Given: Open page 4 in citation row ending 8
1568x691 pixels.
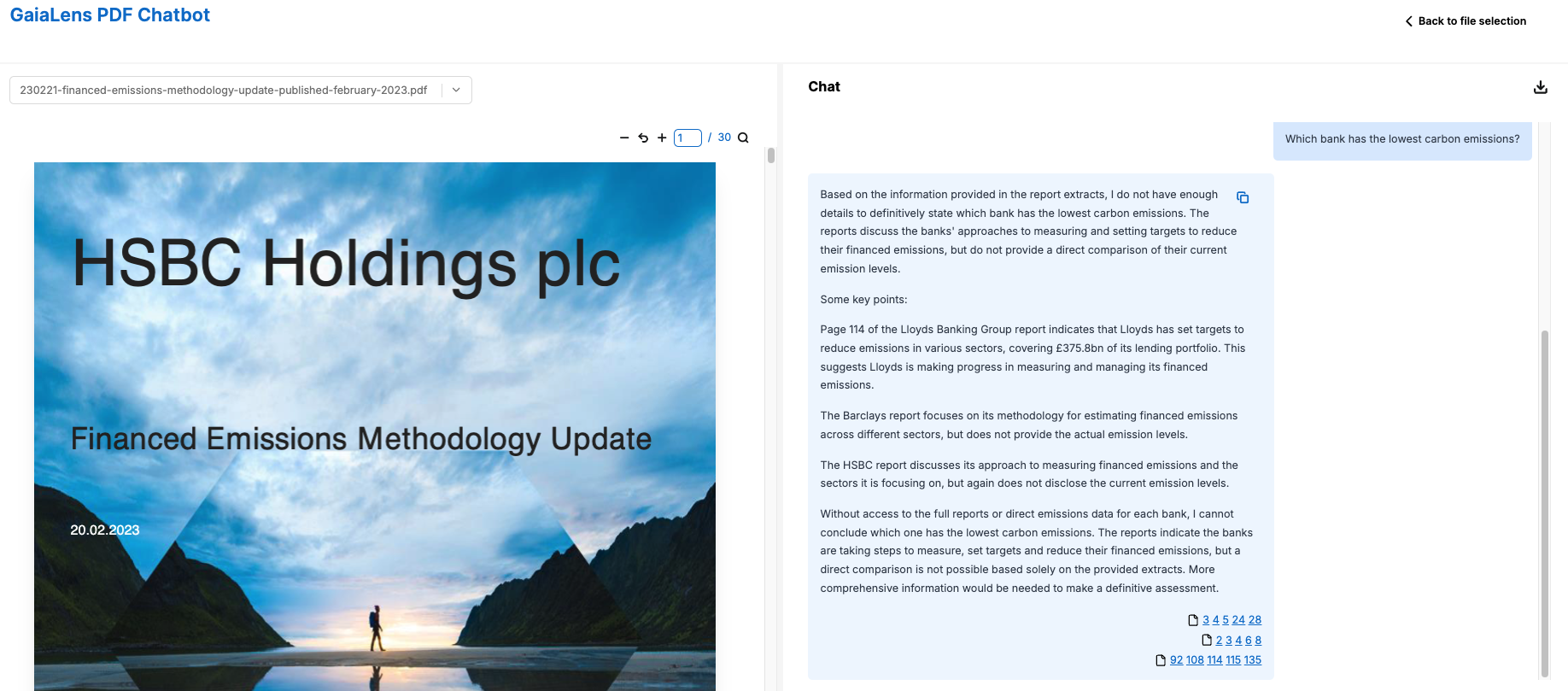Looking at the screenshot, I should (x=1238, y=641).
